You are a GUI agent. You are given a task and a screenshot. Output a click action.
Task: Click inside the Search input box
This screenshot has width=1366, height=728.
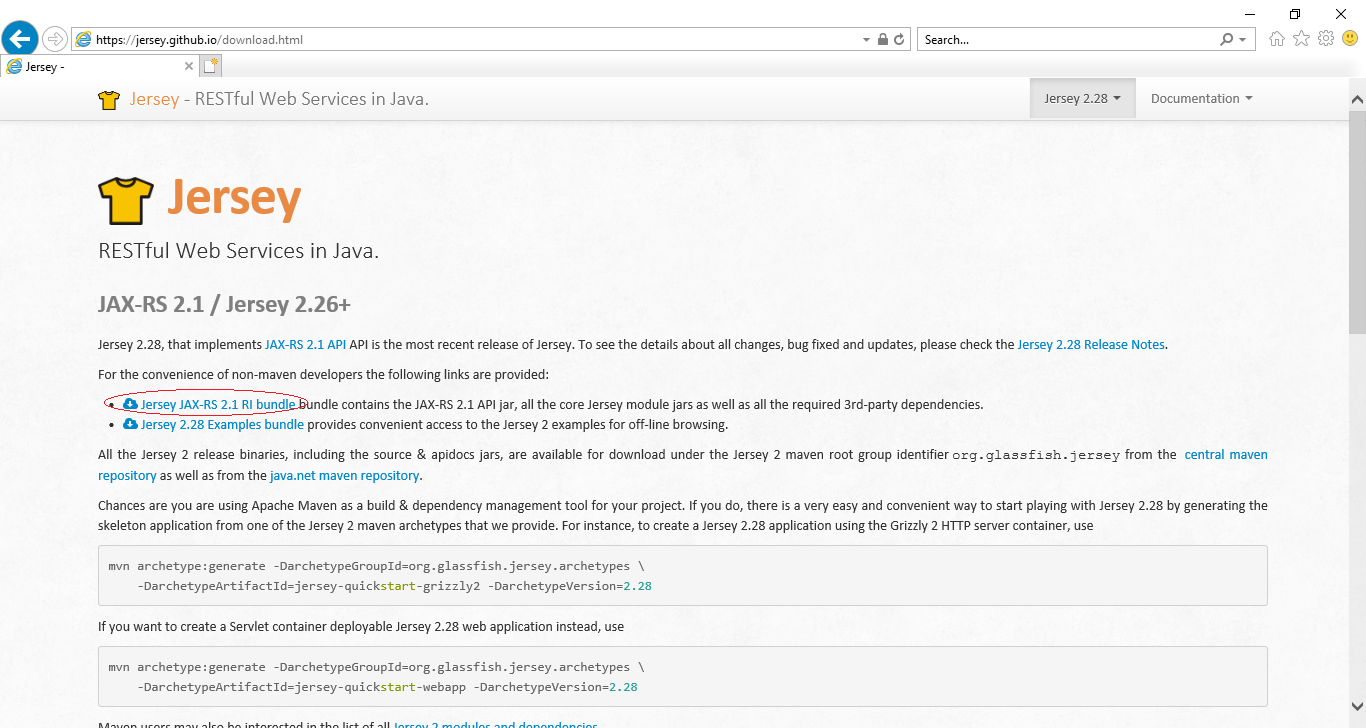click(x=1066, y=40)
